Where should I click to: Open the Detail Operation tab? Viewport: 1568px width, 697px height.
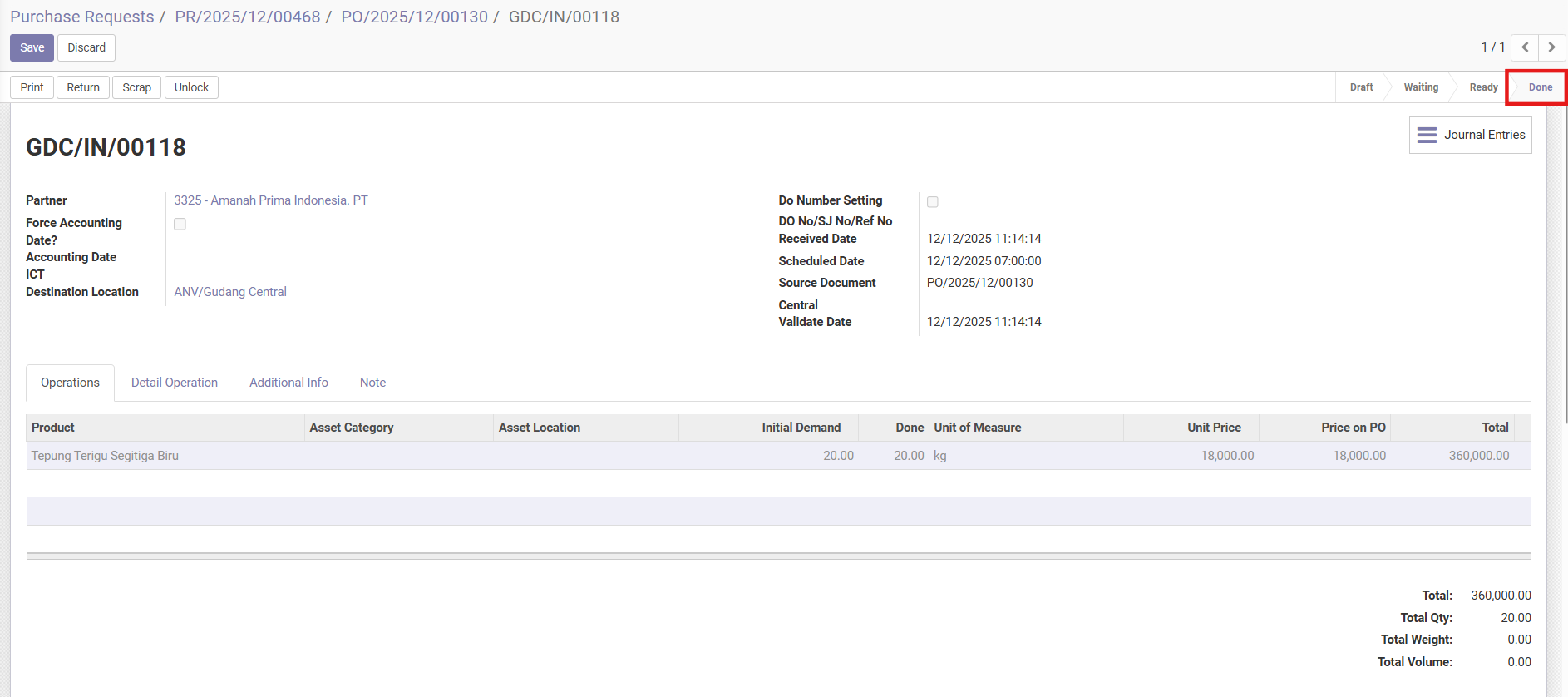tap(174, 383)
